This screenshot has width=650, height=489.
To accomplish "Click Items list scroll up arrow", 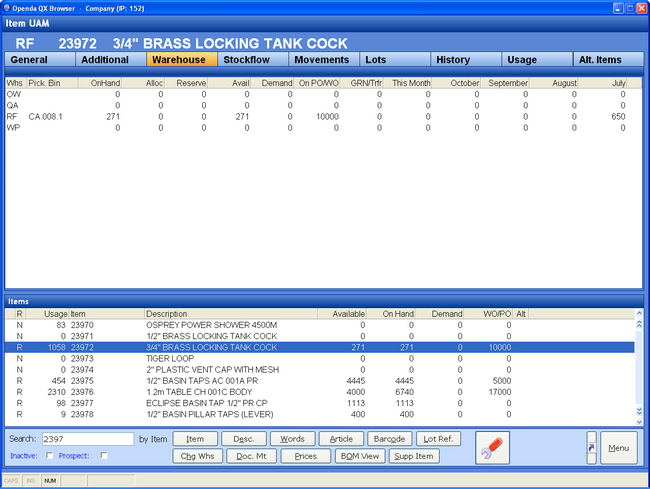I will (639, 313).
